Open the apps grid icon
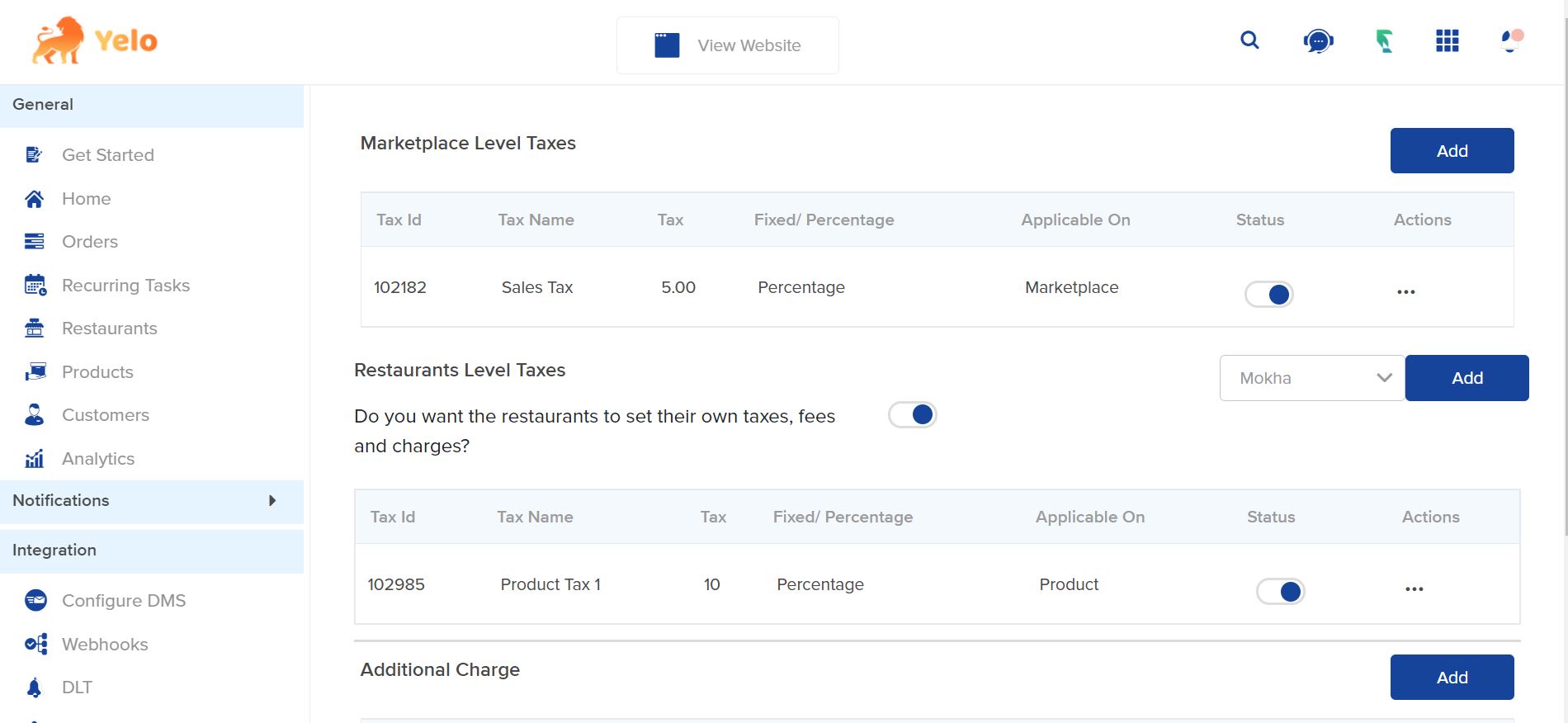This screenshot has width=1568, height=723. [x=1447, y=40]
